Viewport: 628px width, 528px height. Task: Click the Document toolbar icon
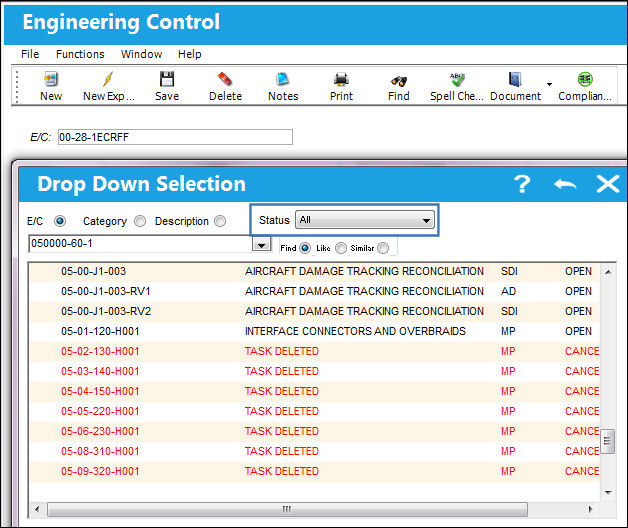tap(515, 79)
